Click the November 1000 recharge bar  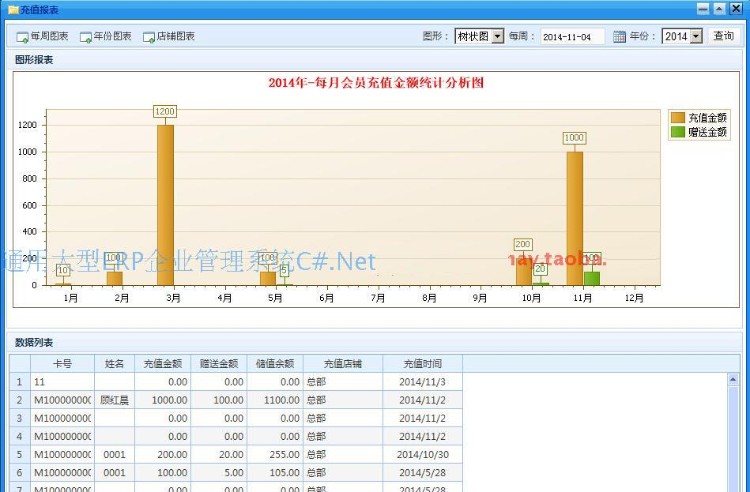(x=574, y=218)
